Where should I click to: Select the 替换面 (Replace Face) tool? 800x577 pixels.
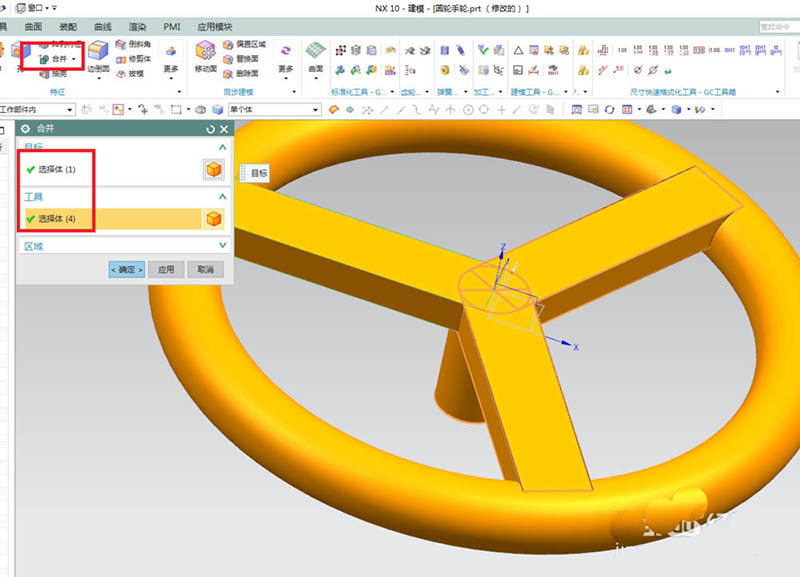[x=241, y=59]
